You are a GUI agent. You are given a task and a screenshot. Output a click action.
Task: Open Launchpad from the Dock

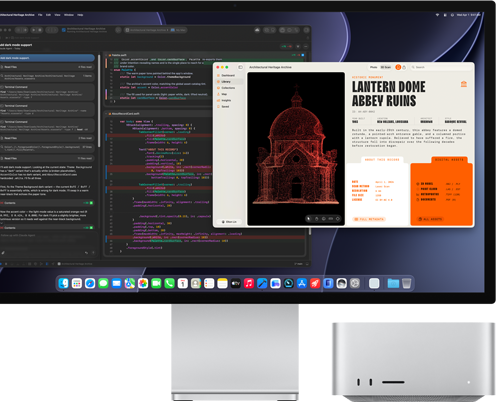tap(77, 283)
